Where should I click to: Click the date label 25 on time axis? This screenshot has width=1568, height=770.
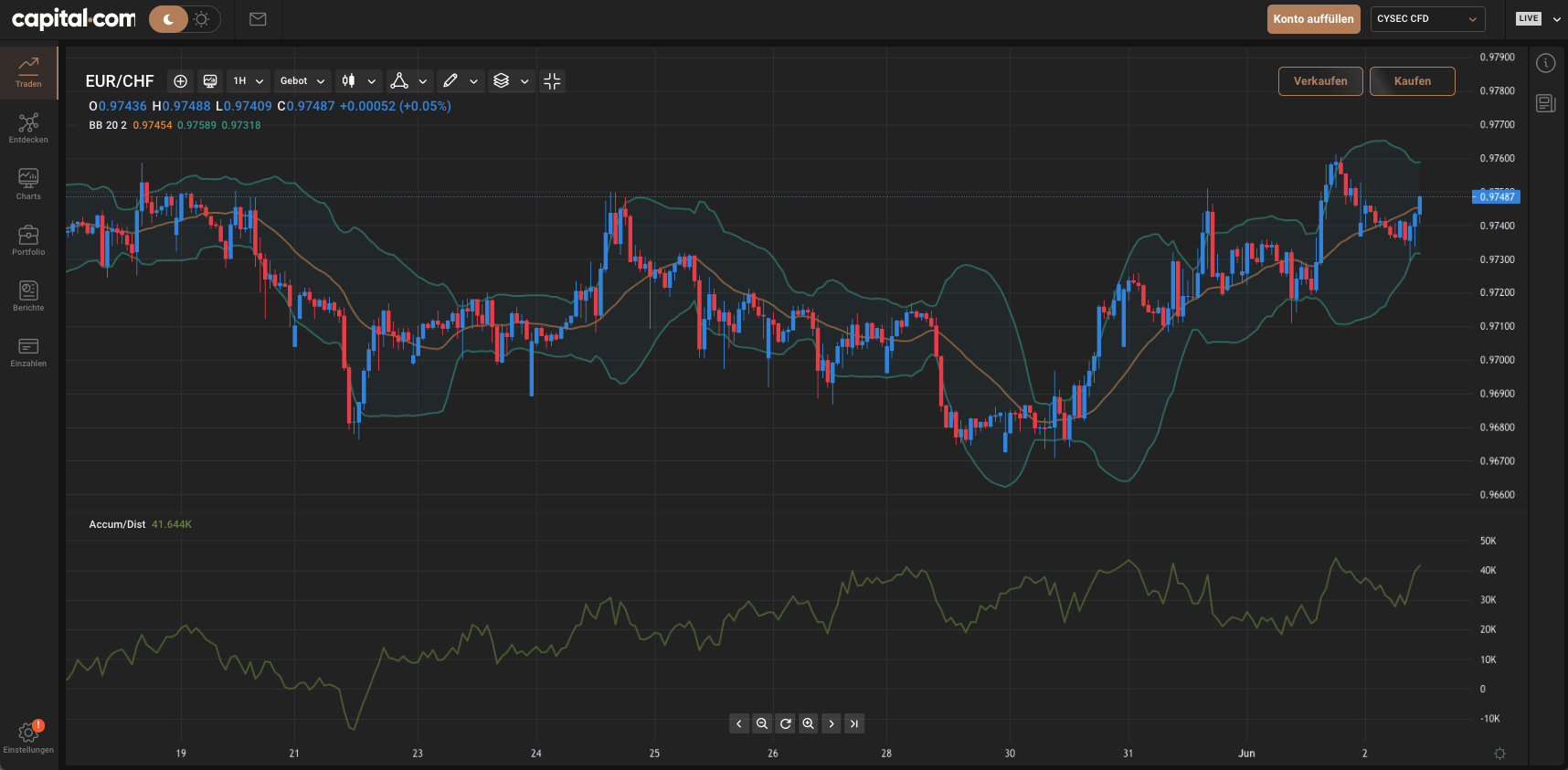[654, 754]
